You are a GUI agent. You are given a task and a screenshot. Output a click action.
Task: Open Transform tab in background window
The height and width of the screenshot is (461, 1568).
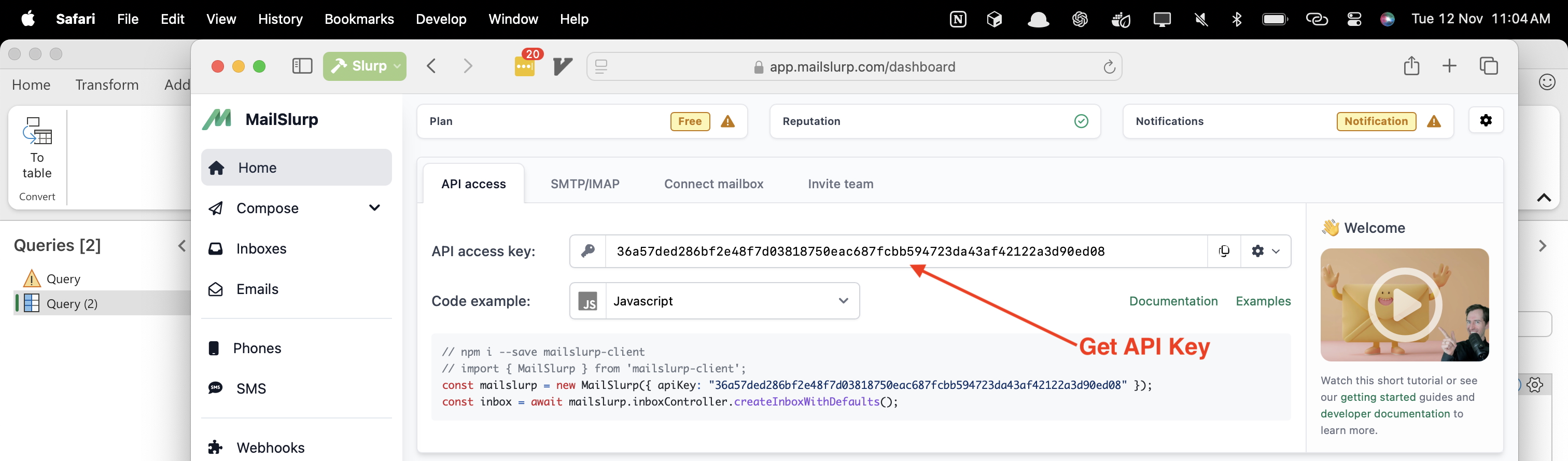coord(106,85)
